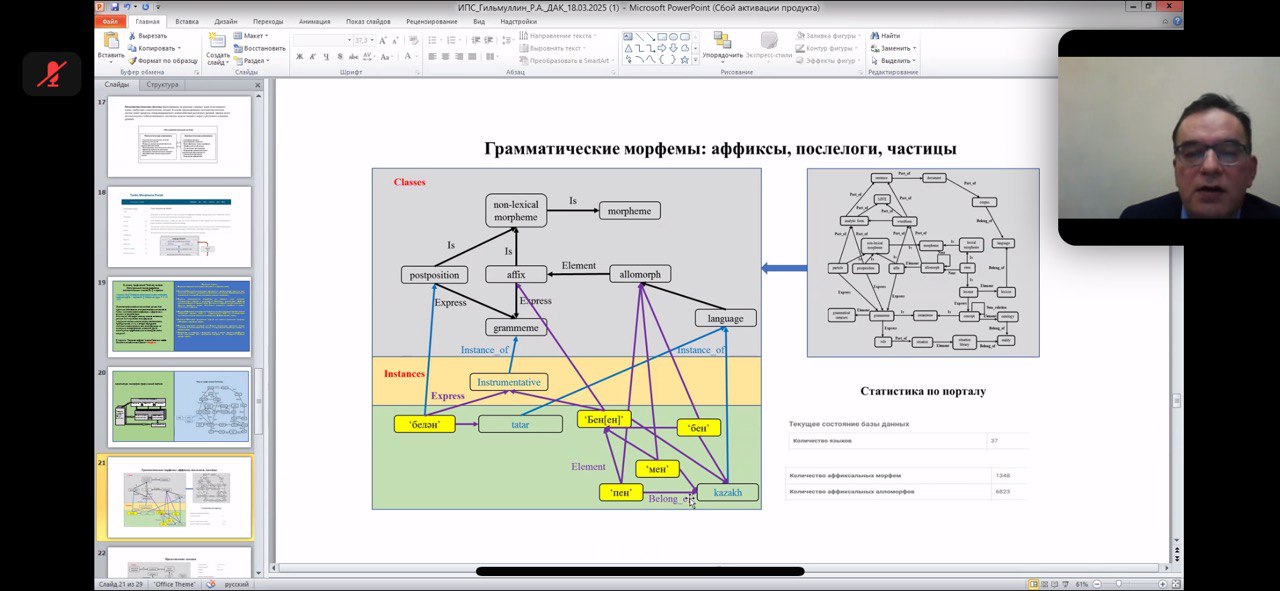Increase font size with the large A icon

pyautogui.click(x=383, y=41)
